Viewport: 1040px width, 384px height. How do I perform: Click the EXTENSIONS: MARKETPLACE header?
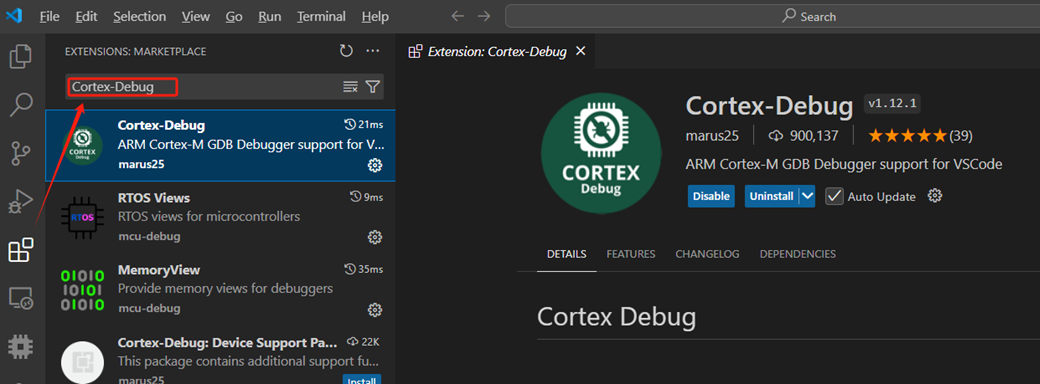point(135,52)
